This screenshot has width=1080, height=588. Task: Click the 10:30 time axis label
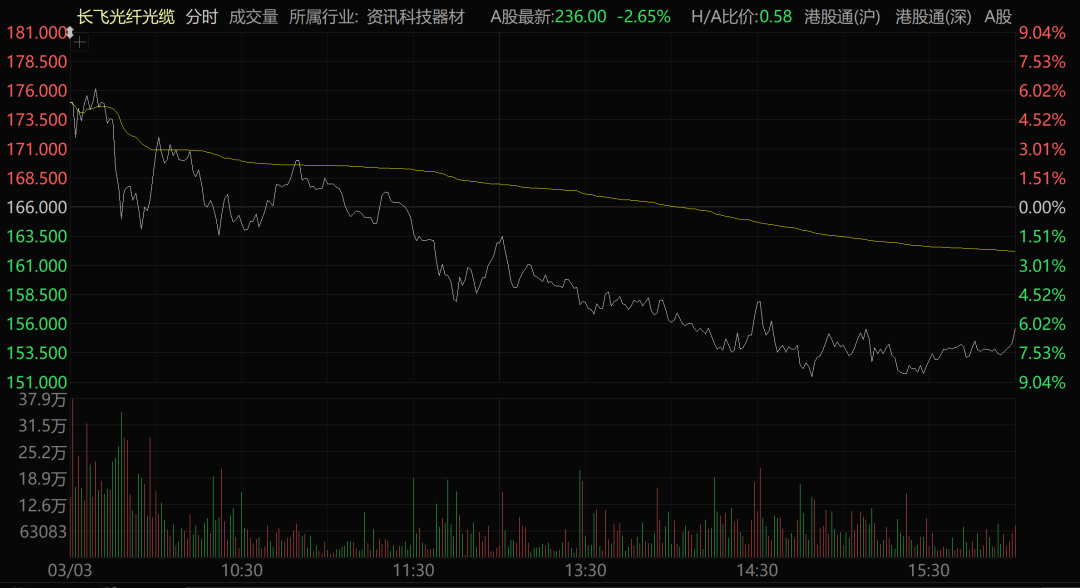(x=242, y=570)
